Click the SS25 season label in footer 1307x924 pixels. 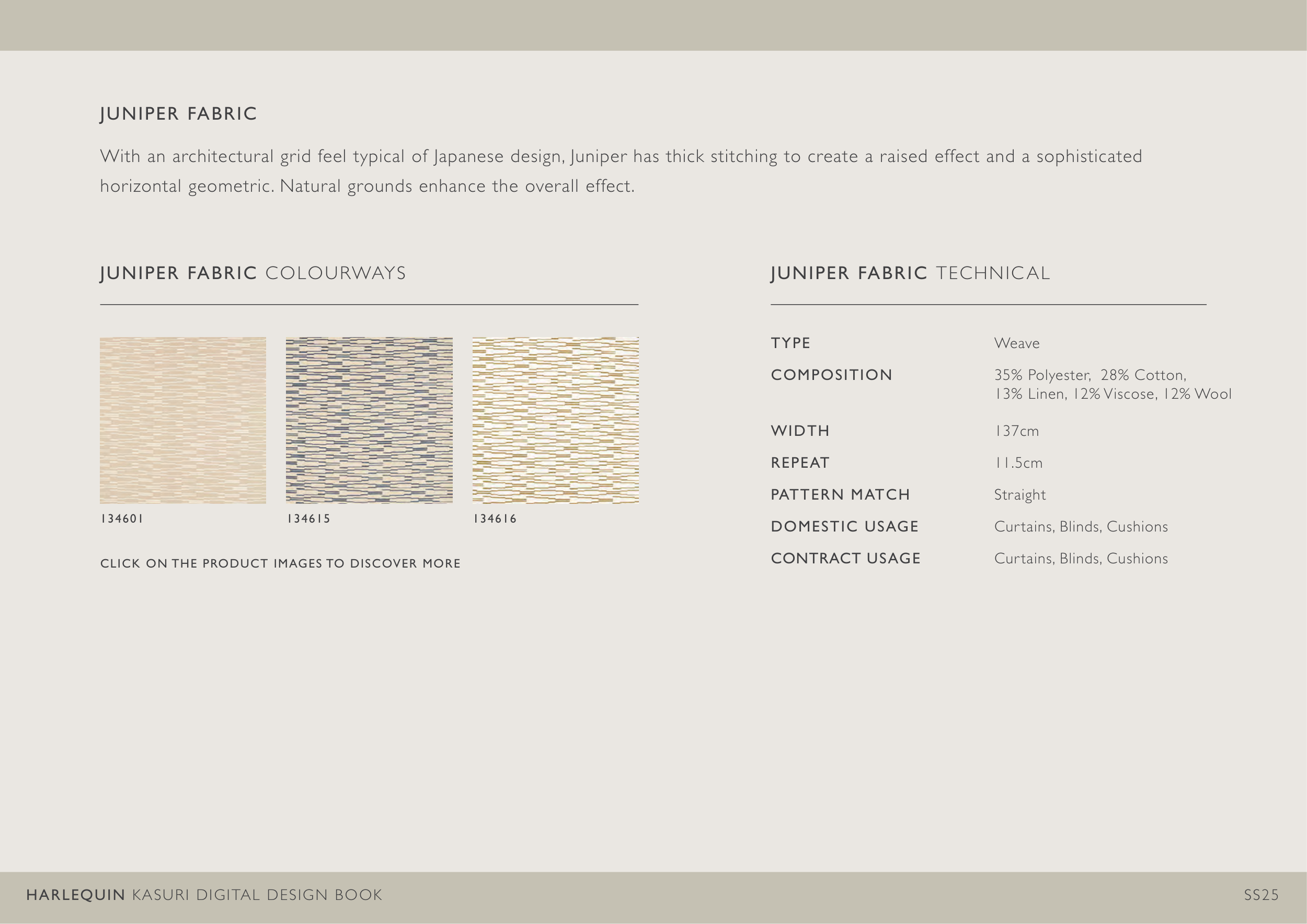tap(1261, 895)
